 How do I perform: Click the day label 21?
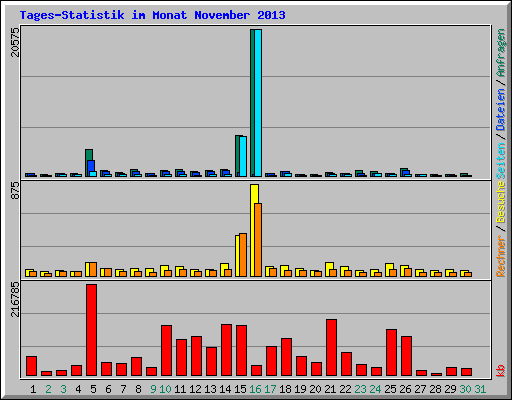tap(330, 389)
